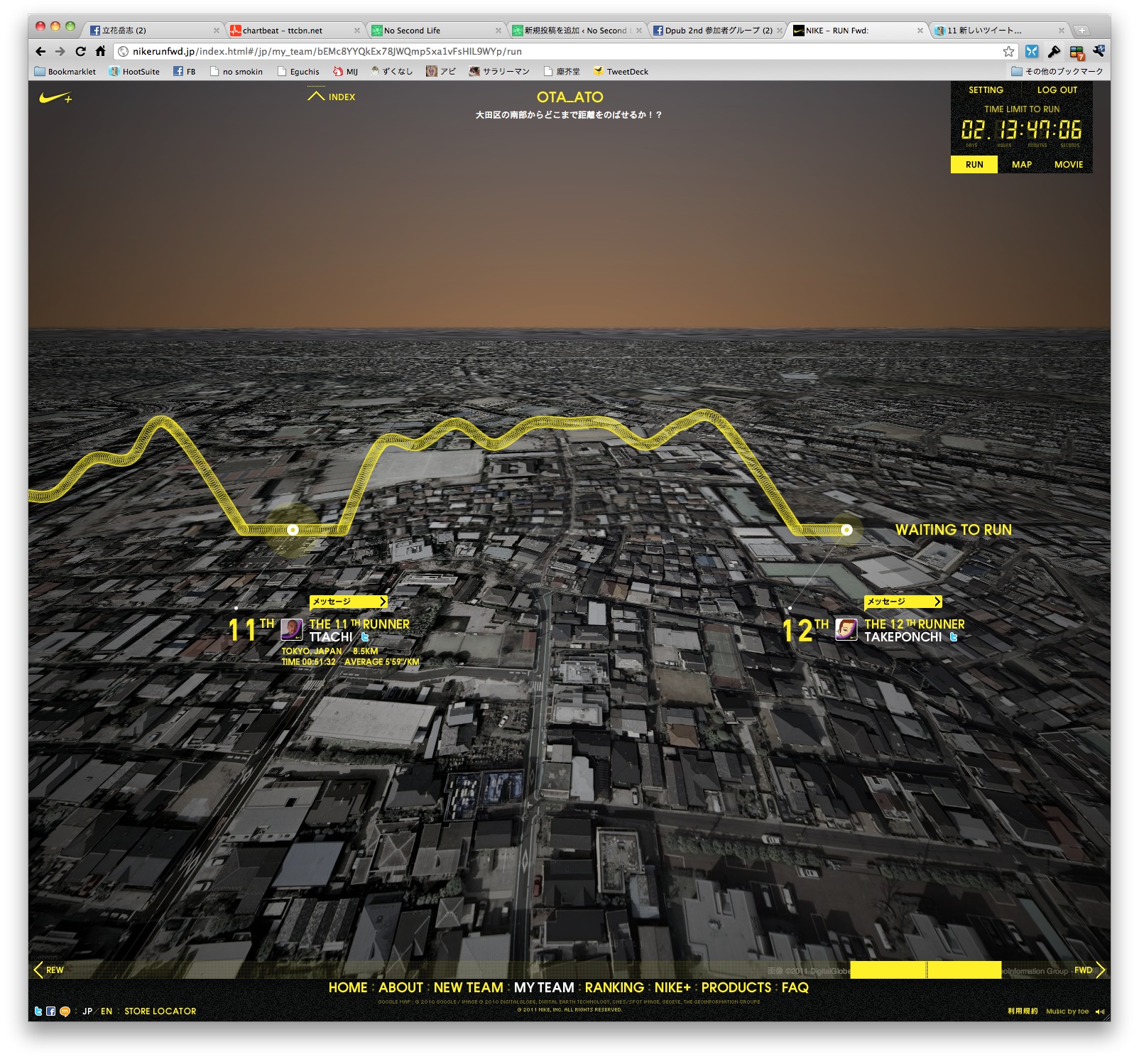Open the Twitter share icon in footer

click(38, 1011)
